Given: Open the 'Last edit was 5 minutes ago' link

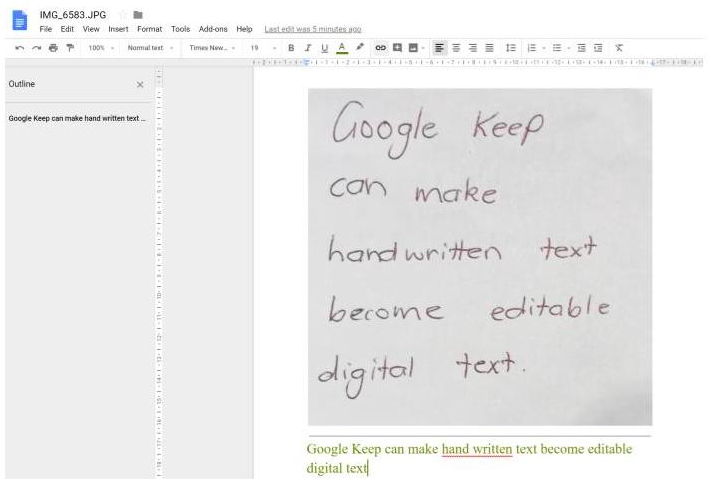Looking at the screenshot, I should click(x=313, y=29).
